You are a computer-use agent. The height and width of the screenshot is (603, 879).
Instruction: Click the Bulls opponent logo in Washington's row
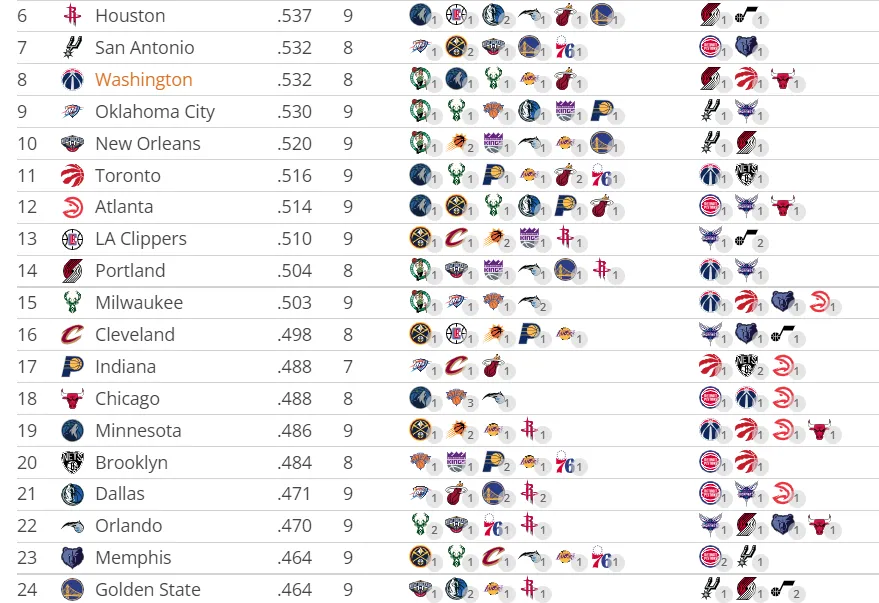pyautogui.click(x=783, y=79)
